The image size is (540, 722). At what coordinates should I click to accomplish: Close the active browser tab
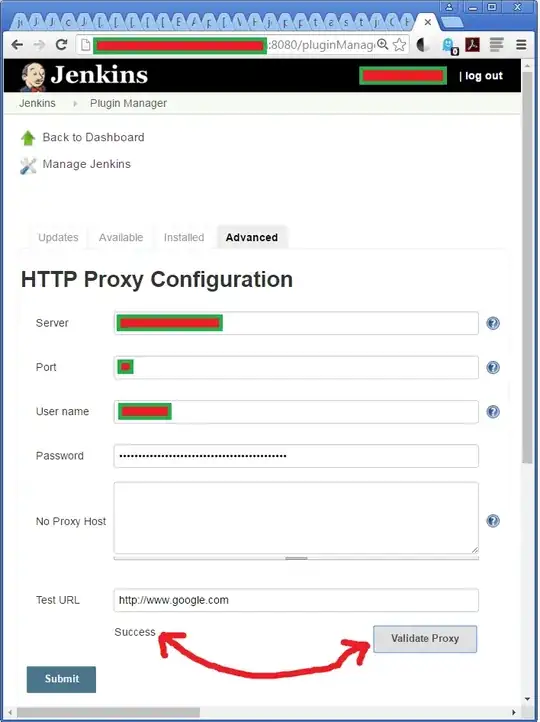428,22
